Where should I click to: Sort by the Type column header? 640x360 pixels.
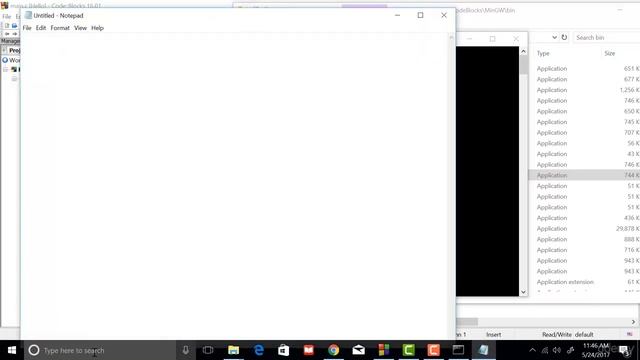pos(543,53)
